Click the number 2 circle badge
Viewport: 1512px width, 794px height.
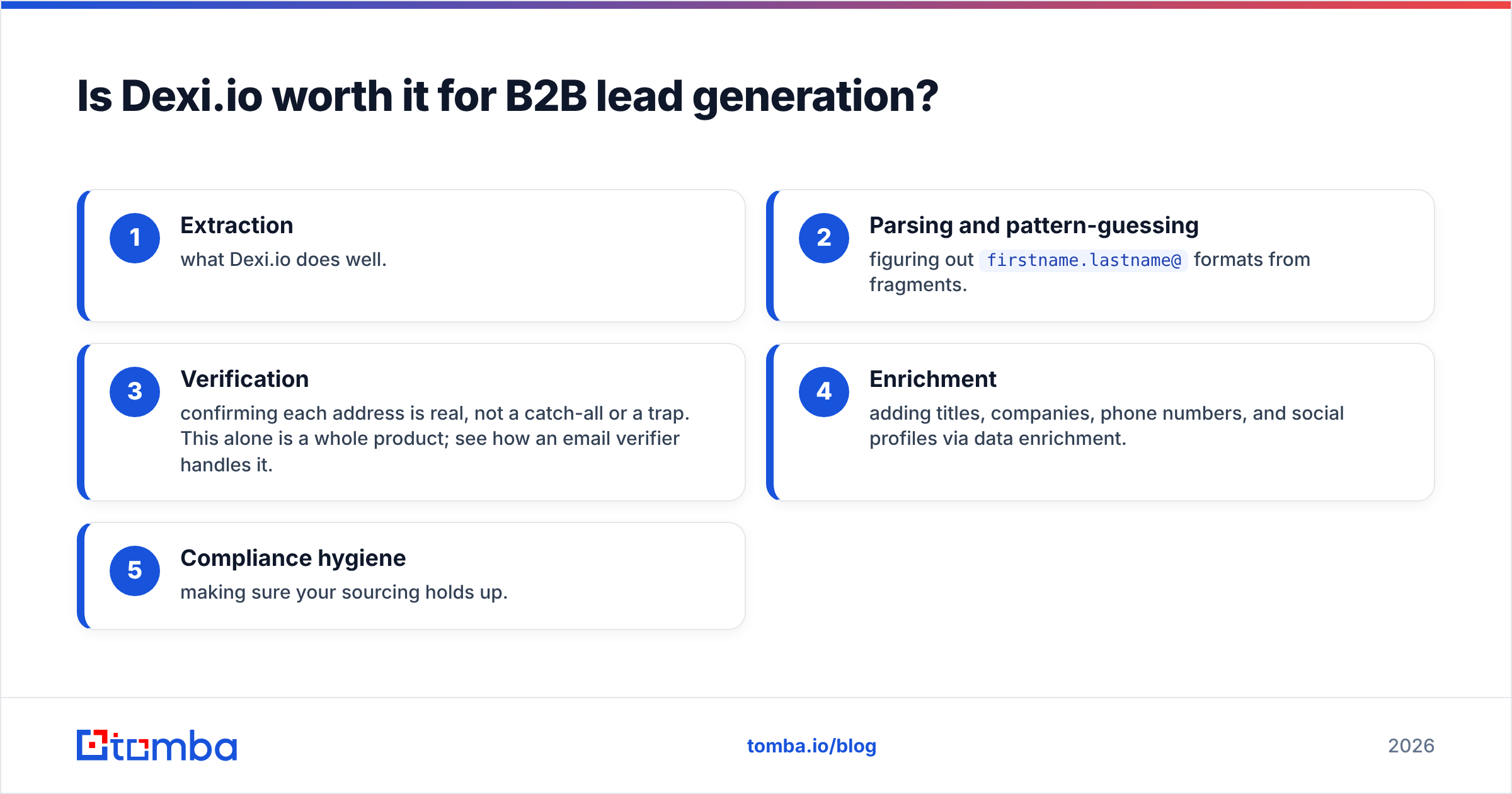(824, 238)
